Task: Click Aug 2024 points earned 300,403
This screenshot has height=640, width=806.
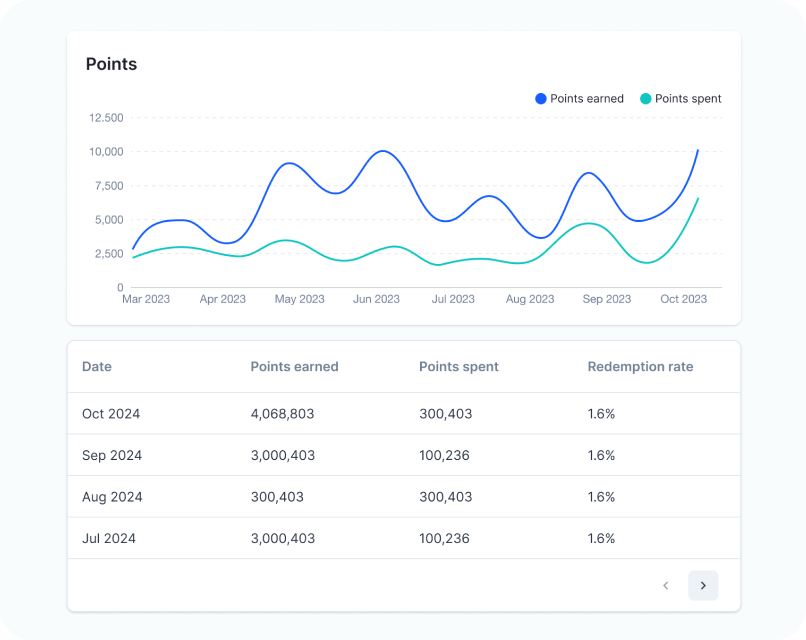Action: pyautogui.click(x=277, y=497)
